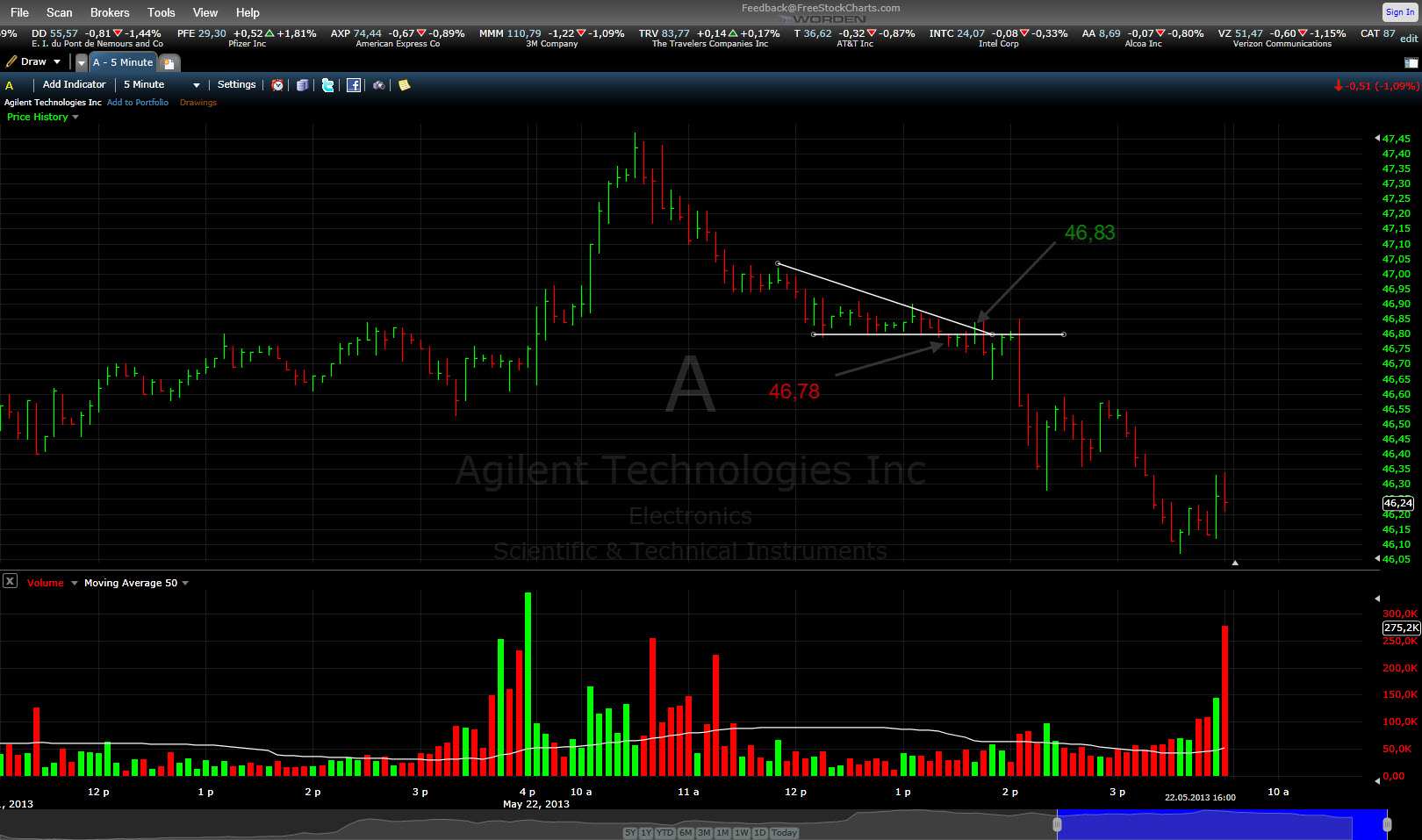This screenshot has width=1422, height=840.
Task: Click the blue timeline selection area
Action: click(x=1222, y=824)
